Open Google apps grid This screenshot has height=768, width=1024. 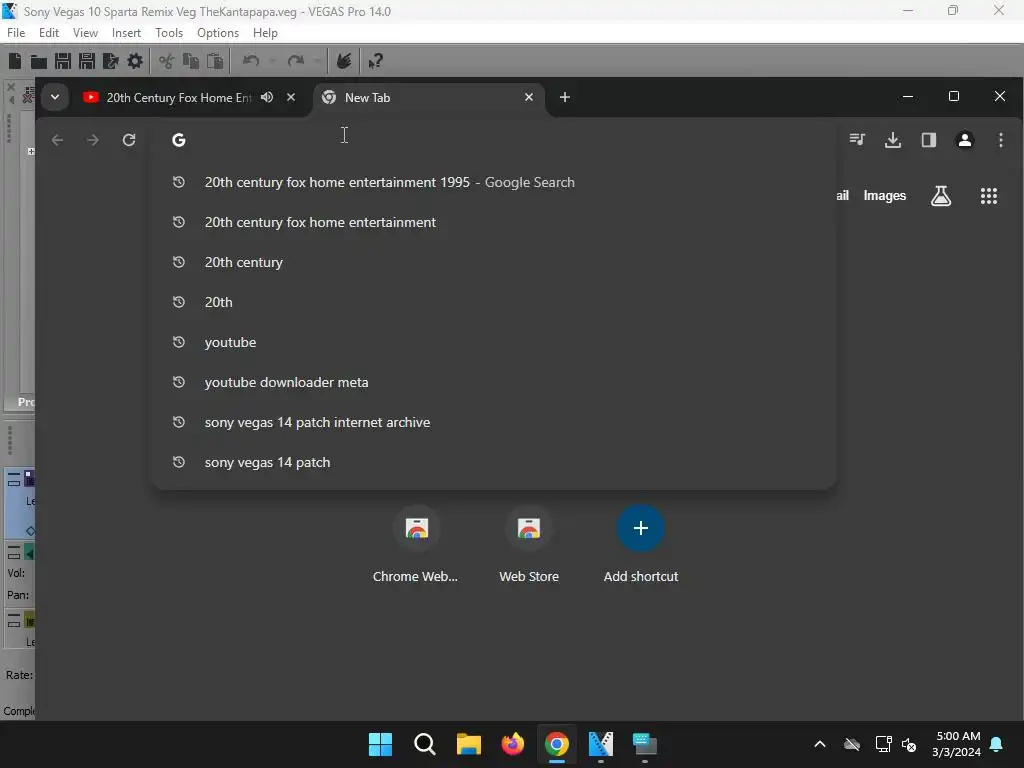[x=989, y=196]
